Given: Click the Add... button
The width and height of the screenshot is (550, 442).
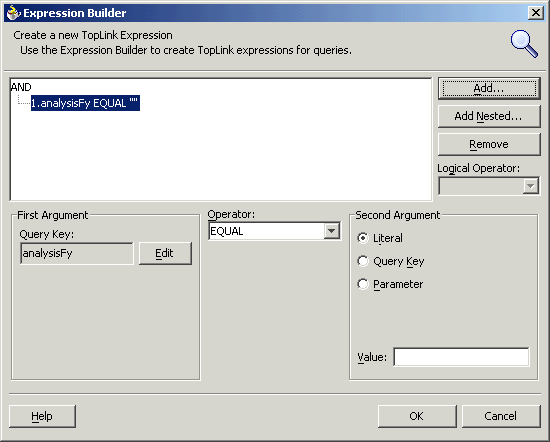Looking at the screenshot, I should [489, 88].
